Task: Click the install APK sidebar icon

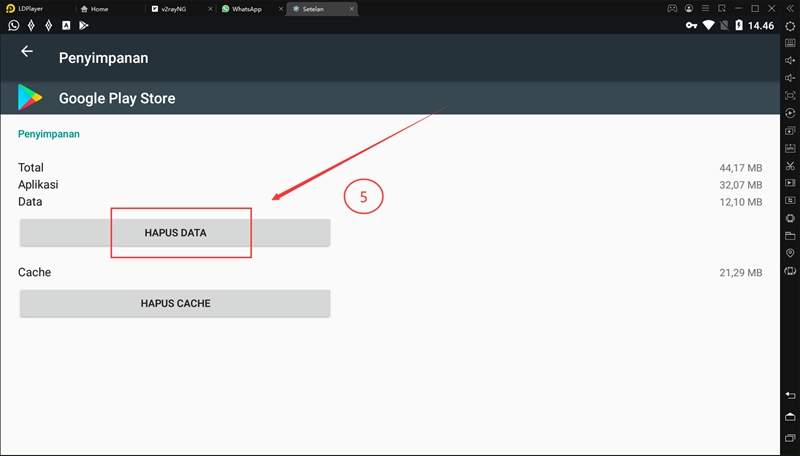Action: click(790, 148)
